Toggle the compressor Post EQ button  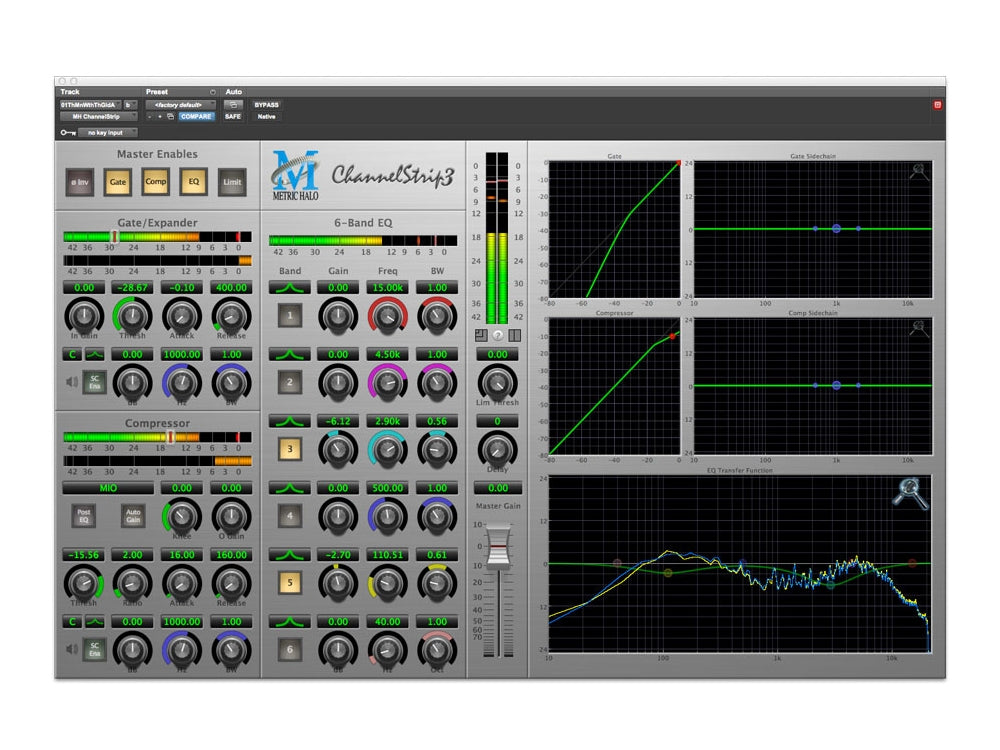(x=84, y=516)
